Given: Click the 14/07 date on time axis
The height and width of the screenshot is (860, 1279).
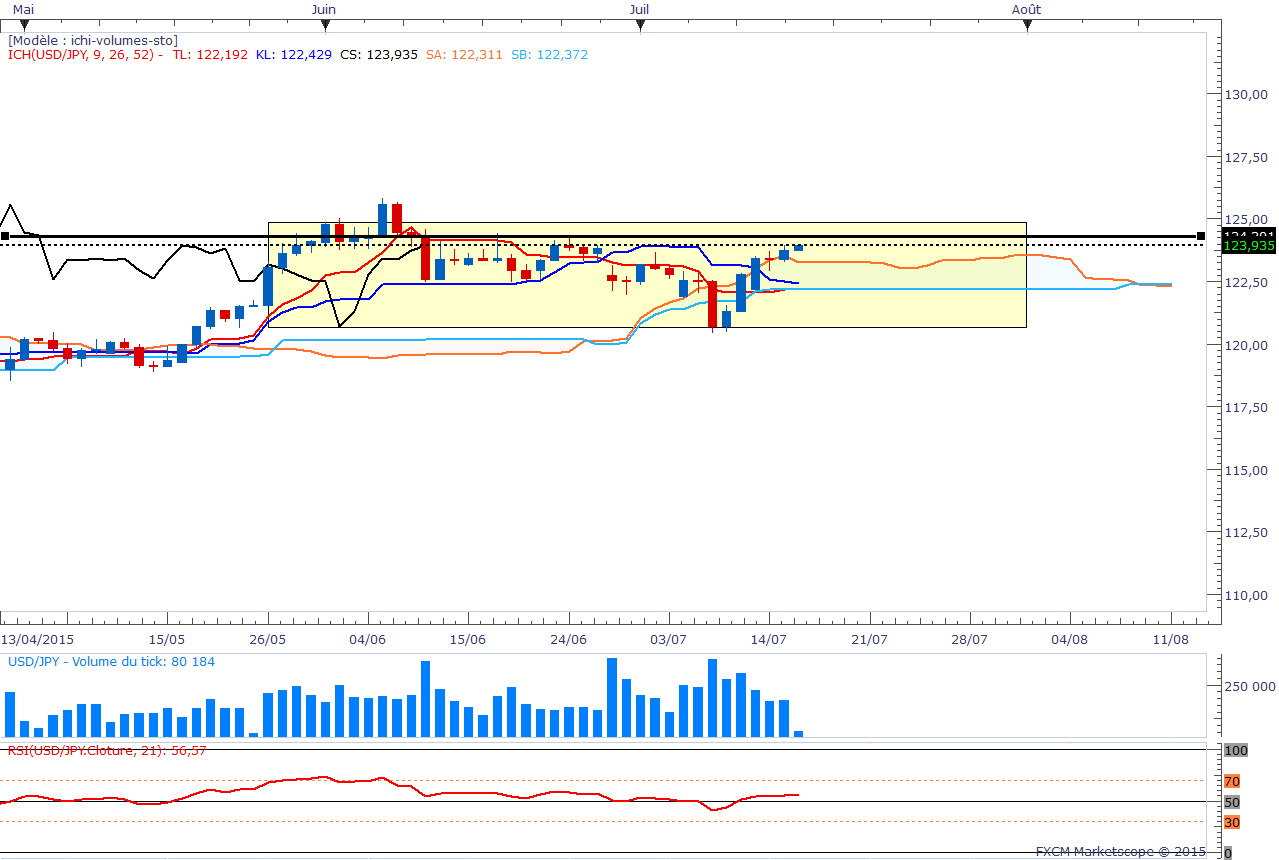Looking at the screenshot, I should point(768,639).
